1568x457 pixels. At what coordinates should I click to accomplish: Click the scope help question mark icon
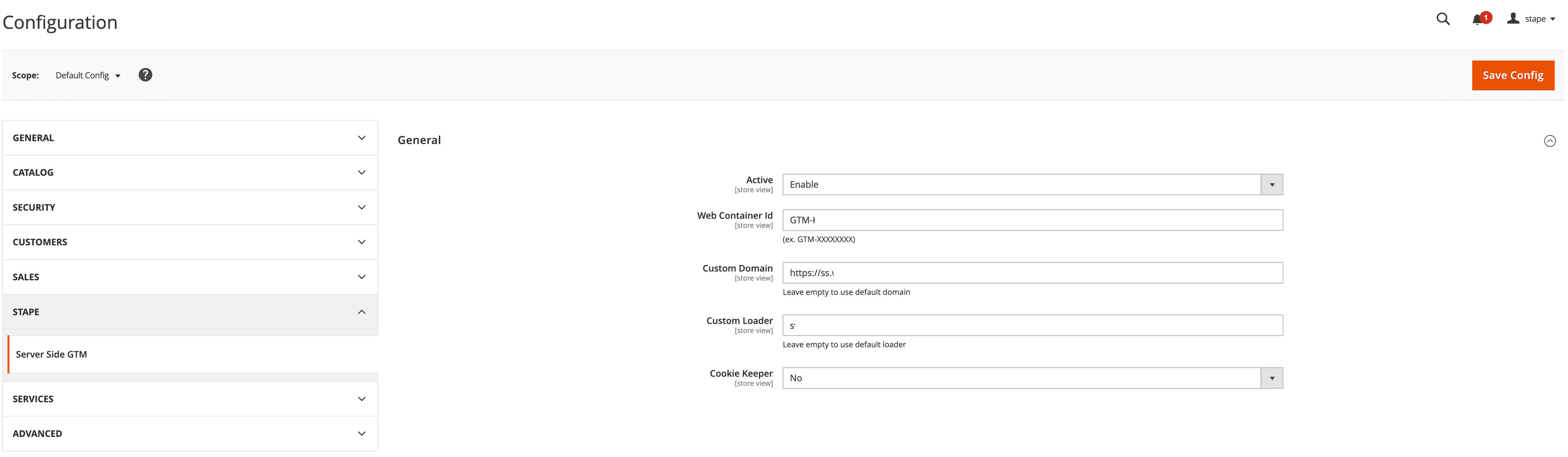pos(145,74)
